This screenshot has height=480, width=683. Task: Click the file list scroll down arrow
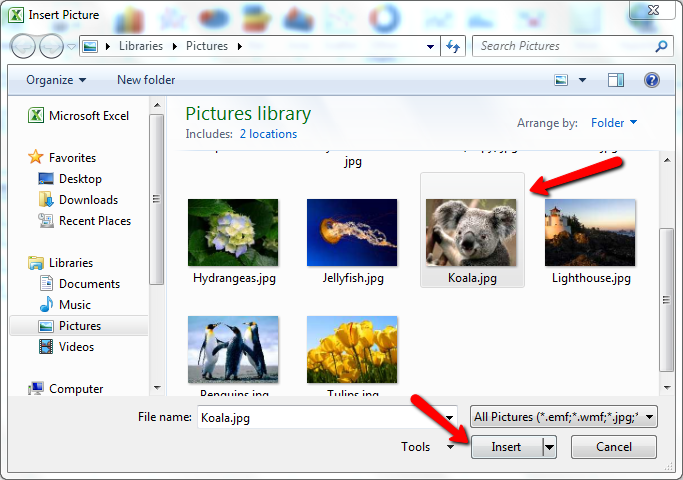(x=667, y=387)
